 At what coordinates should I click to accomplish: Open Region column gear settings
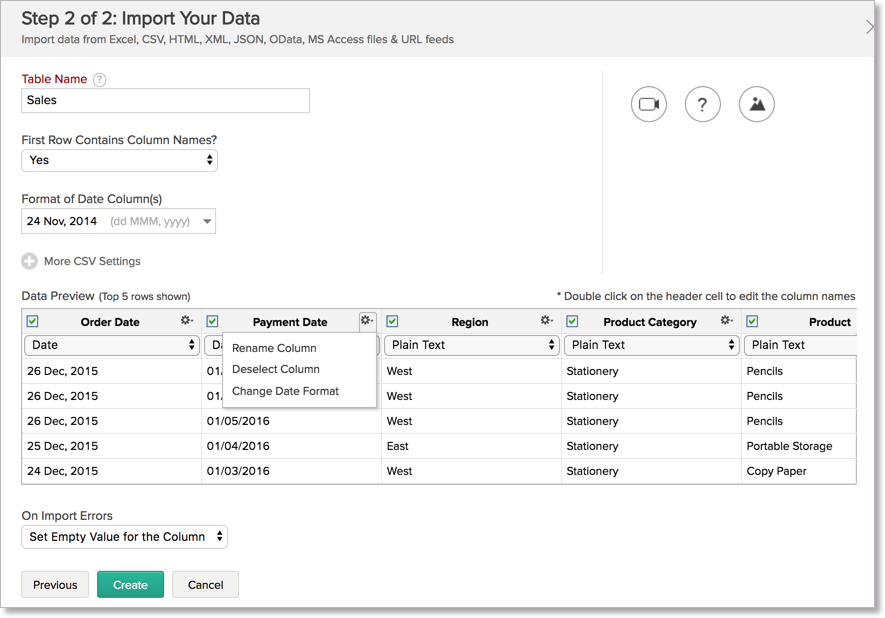(547, 321)
